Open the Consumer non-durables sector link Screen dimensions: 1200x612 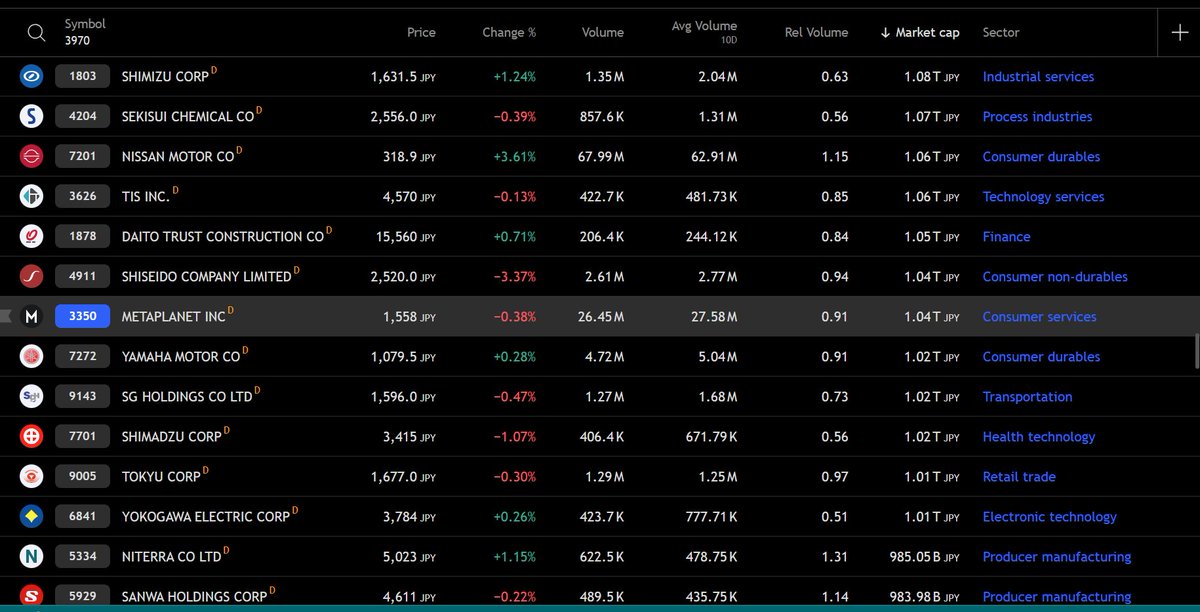1055,276
